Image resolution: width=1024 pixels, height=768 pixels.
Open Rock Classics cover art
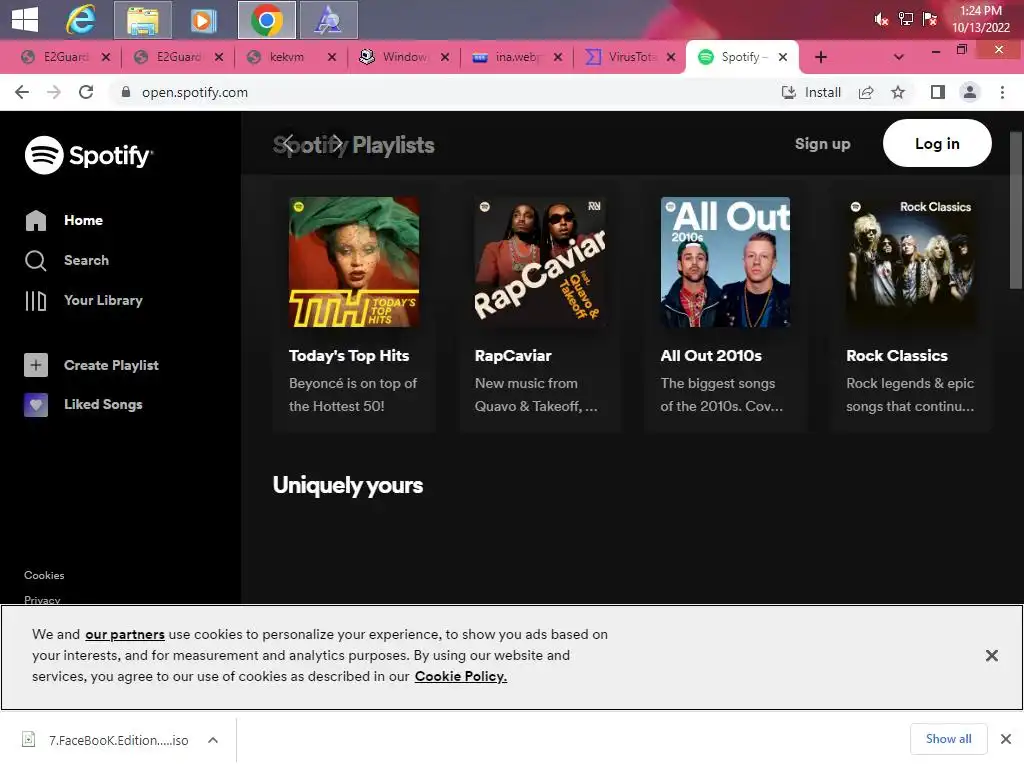point(911,262)
